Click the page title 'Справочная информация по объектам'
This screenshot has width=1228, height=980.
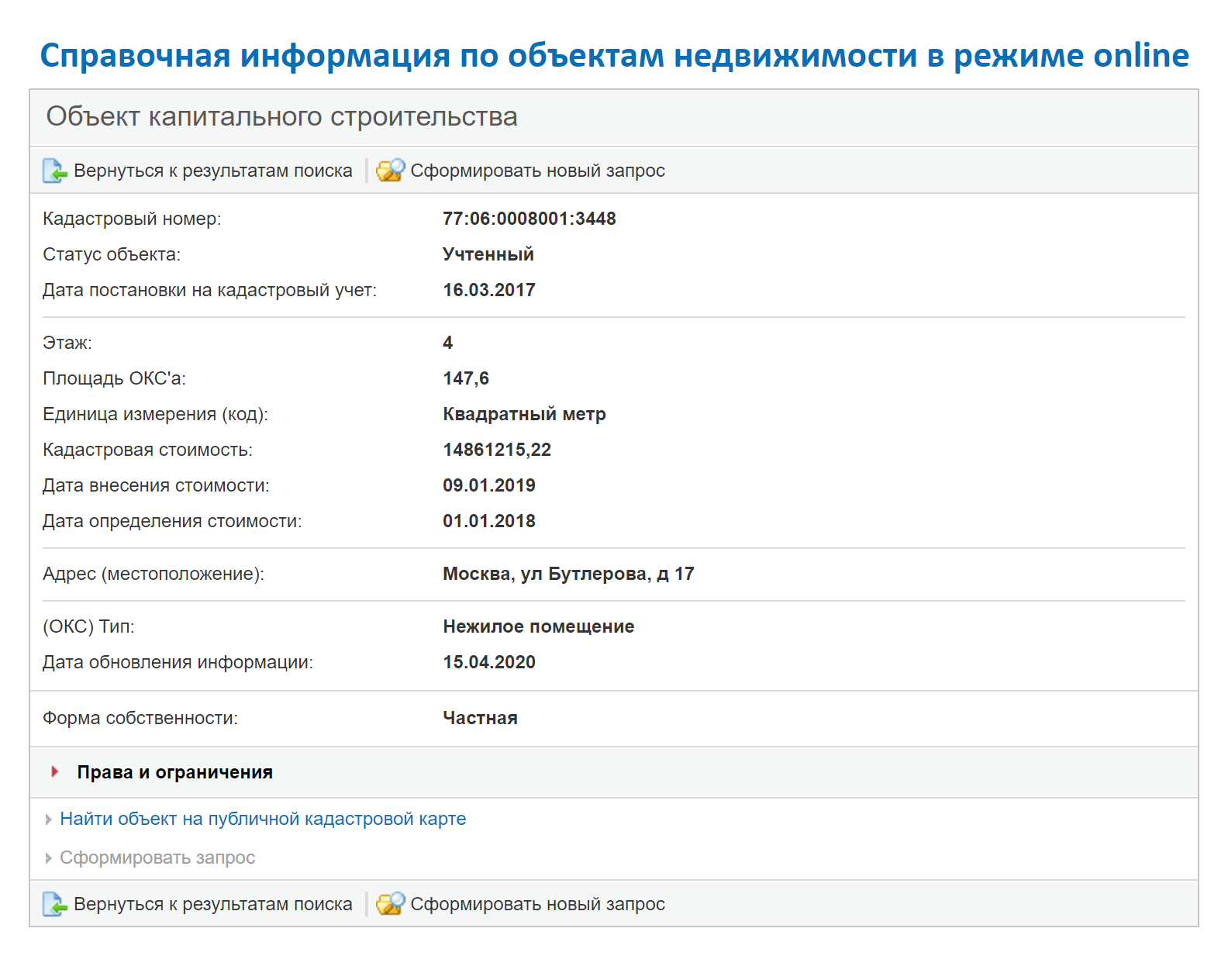coord(615,55)
